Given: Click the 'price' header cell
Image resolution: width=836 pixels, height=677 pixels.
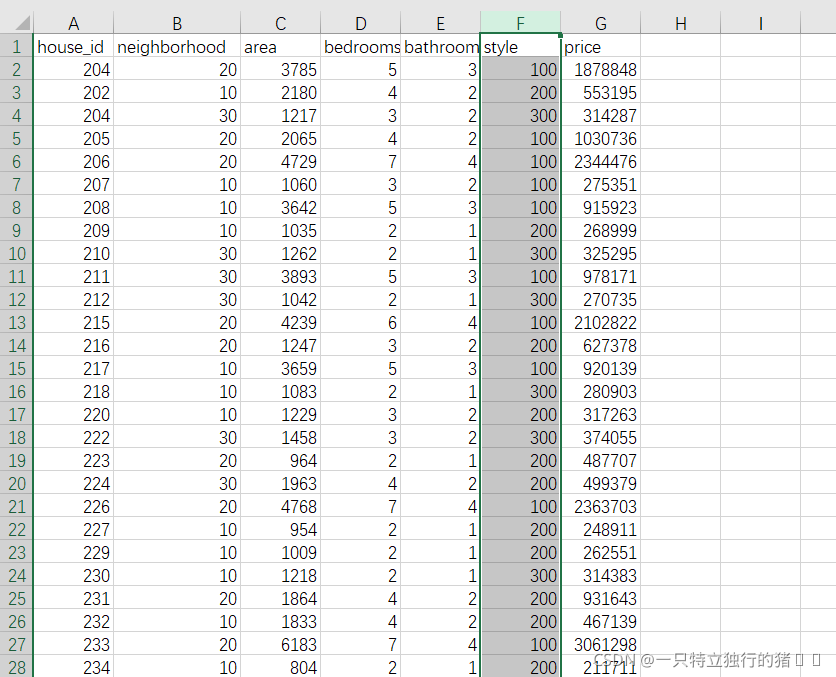Looking at the screenshot, I should (600, 46).
